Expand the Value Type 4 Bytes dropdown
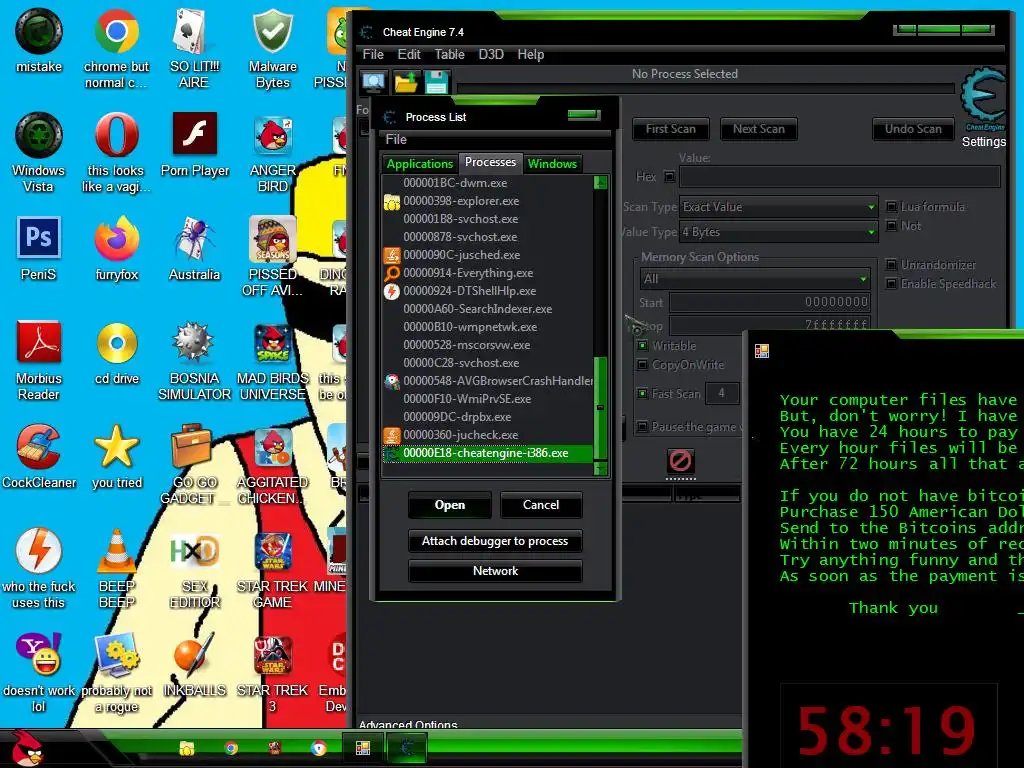 [x=778, y=232]
